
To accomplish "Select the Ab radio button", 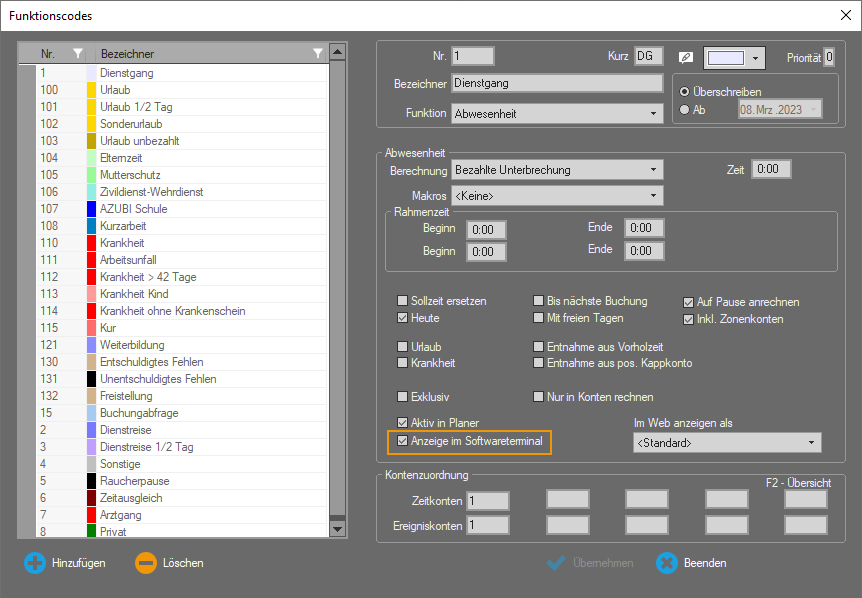I will click(x=685, y=110).
